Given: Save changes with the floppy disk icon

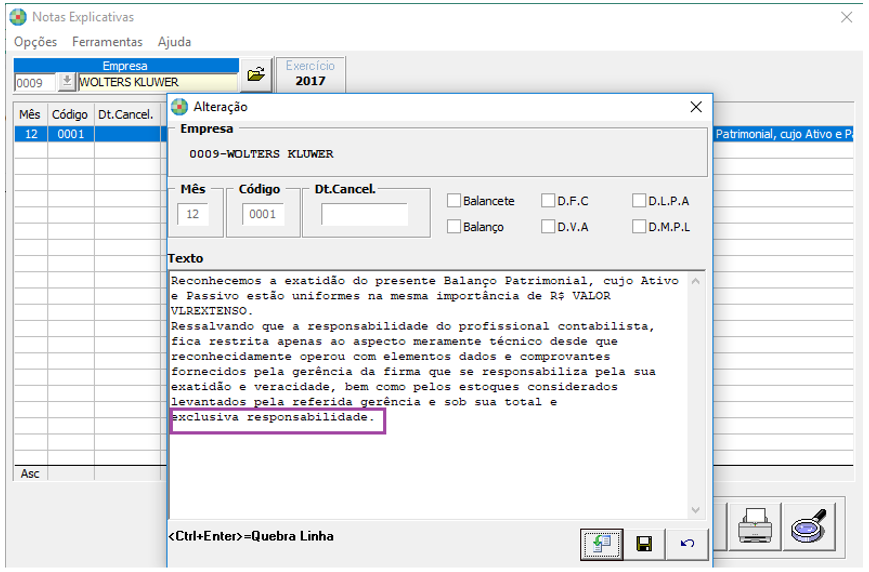Looking at the screenshot, I should [x=644, y=544].
